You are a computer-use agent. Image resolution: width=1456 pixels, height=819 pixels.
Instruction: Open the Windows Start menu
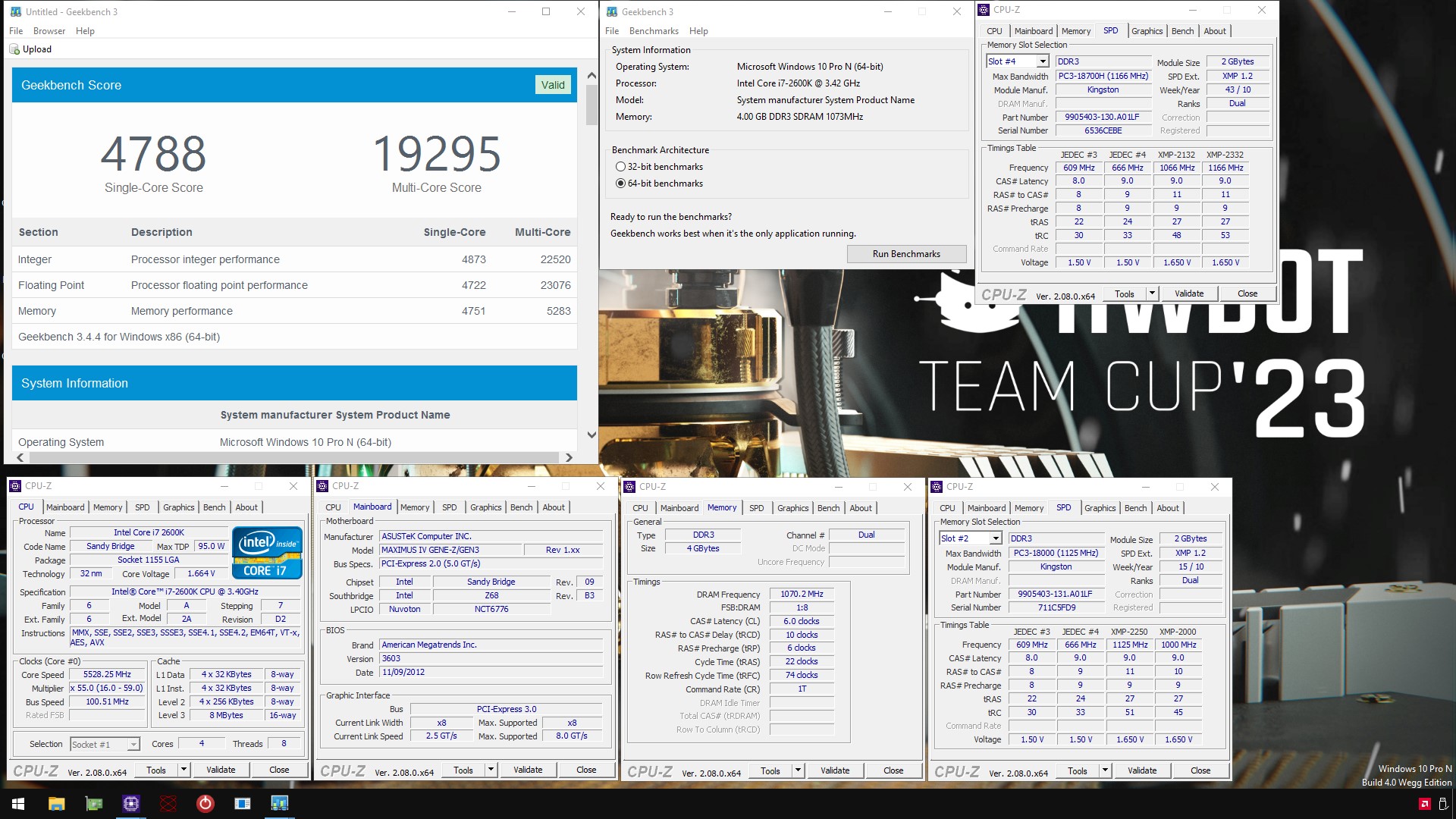pos(18,804)
